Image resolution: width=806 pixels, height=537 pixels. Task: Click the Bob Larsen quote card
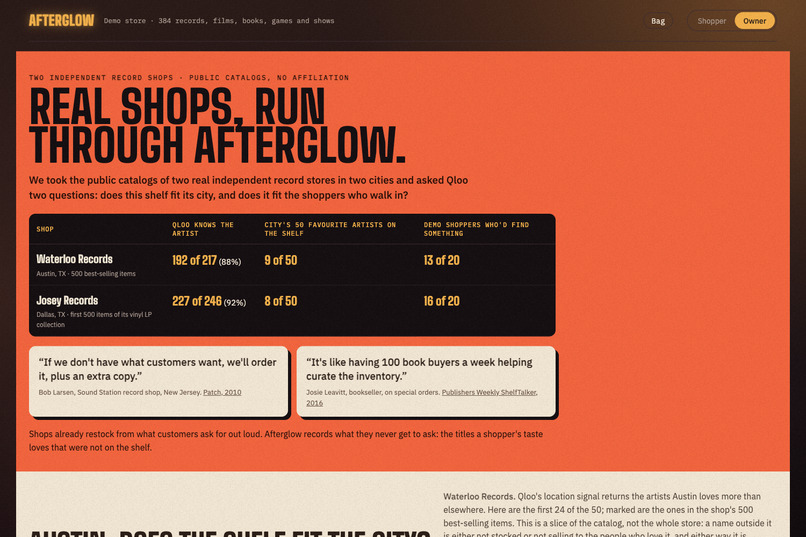(158, 381)
